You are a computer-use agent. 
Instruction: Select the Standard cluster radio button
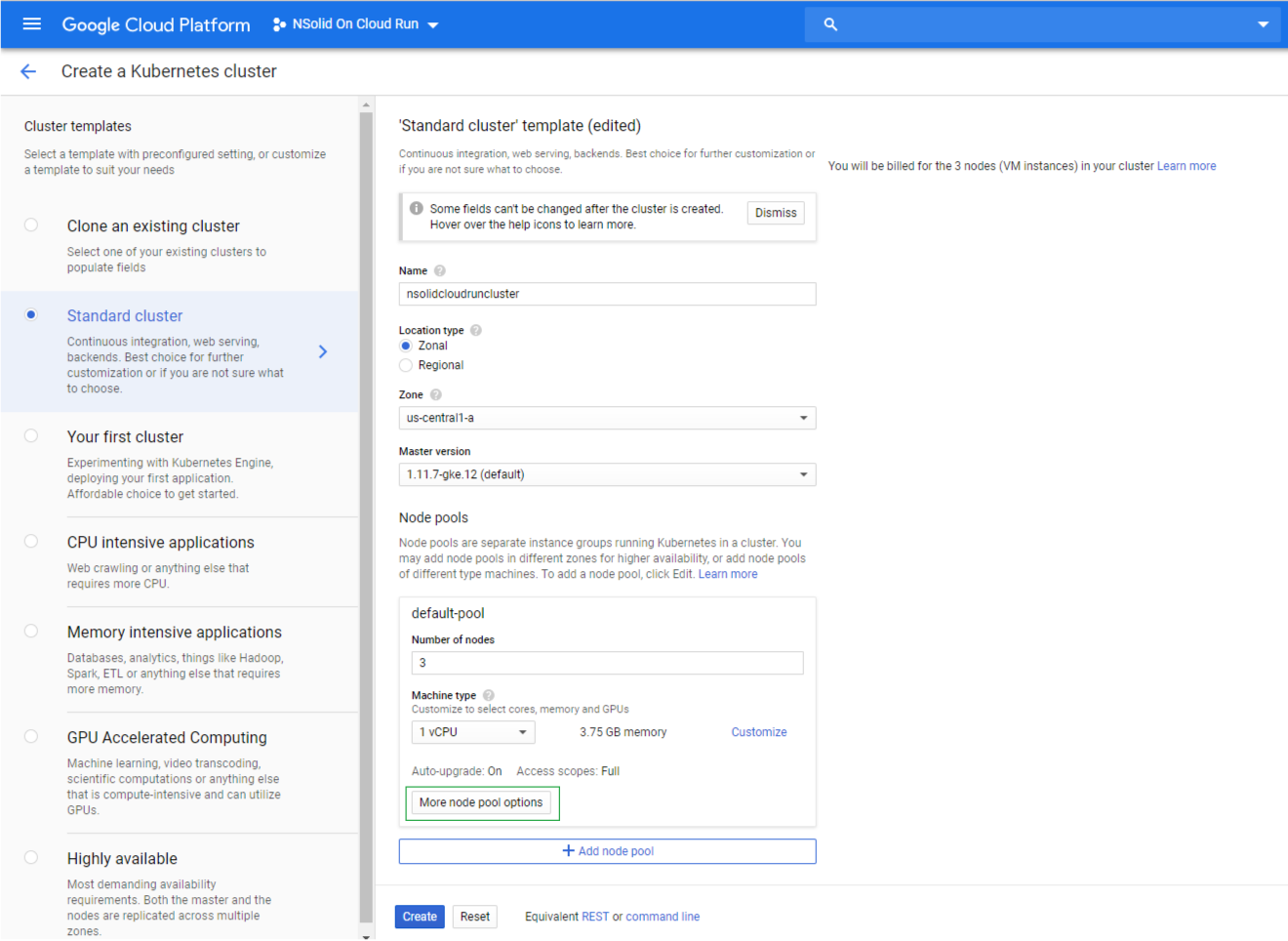tap(31, 314)
